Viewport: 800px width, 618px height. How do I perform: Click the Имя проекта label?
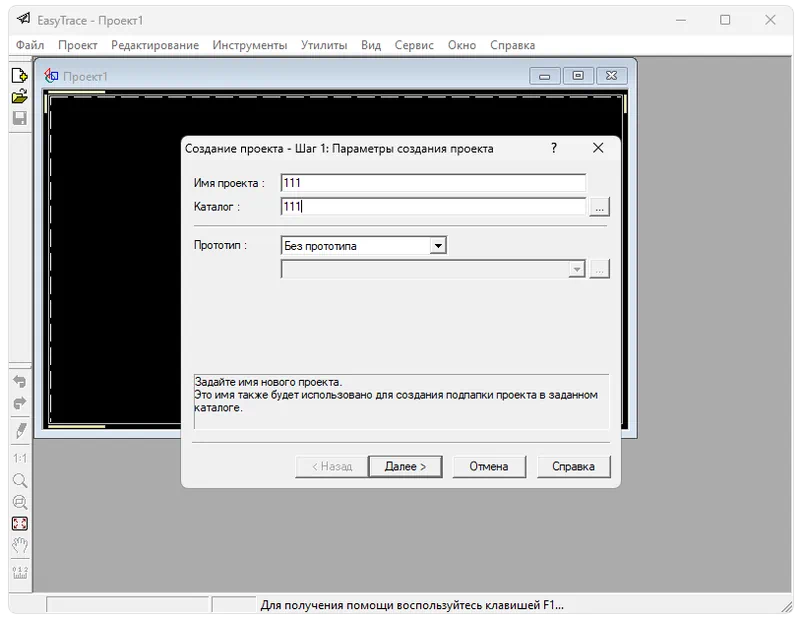tap(229, 183)
